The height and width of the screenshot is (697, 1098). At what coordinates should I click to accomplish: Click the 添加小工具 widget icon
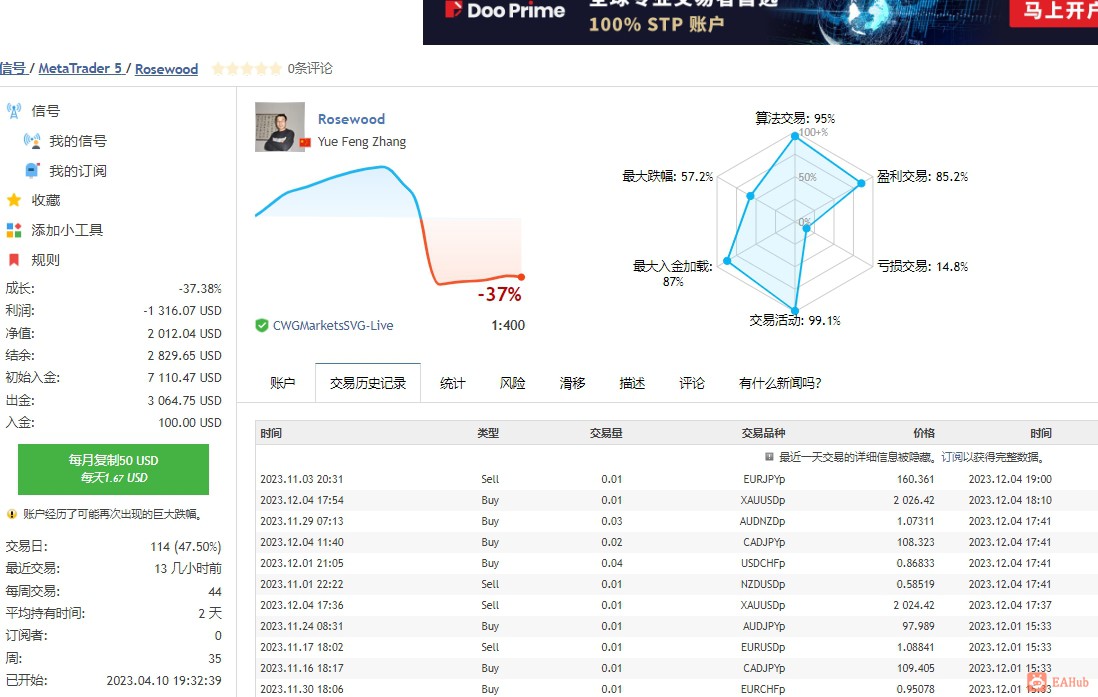[13, 230]
